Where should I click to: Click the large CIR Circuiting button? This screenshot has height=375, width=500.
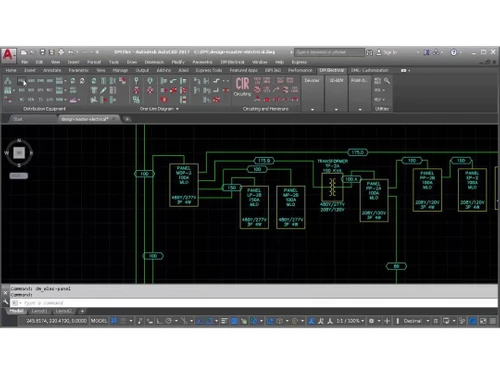(242, 86)
